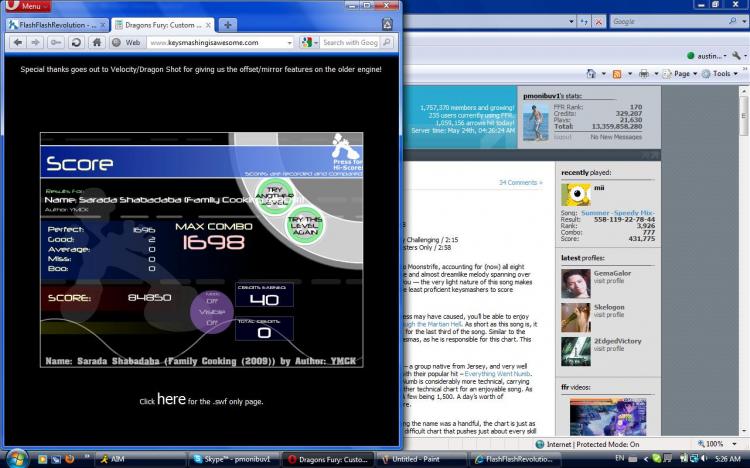Open the Tools menu in Internet Explorer

tap(721, 74)
